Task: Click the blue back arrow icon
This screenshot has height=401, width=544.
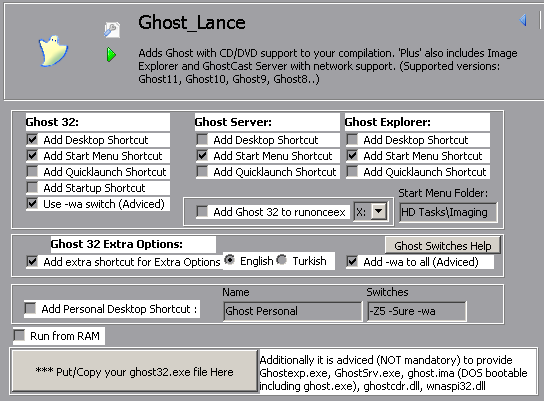Action: pos(523,20)
